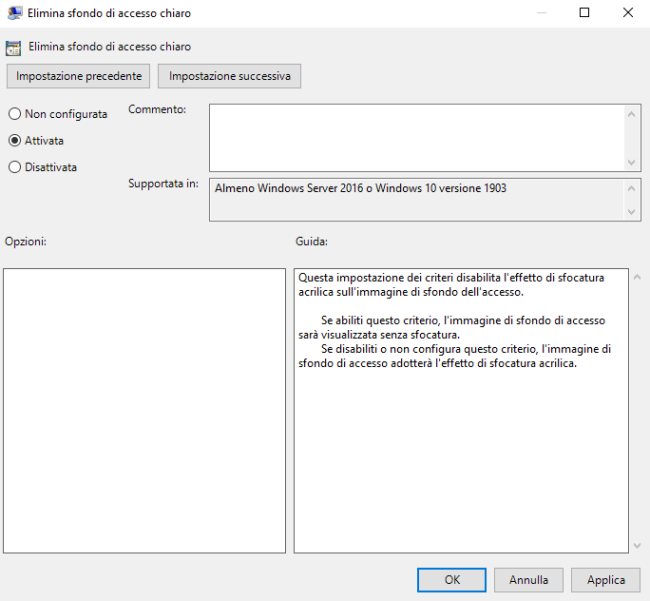Select the Attivata radio button
Viewport: 650px width, 601px height.
(15, 141)
